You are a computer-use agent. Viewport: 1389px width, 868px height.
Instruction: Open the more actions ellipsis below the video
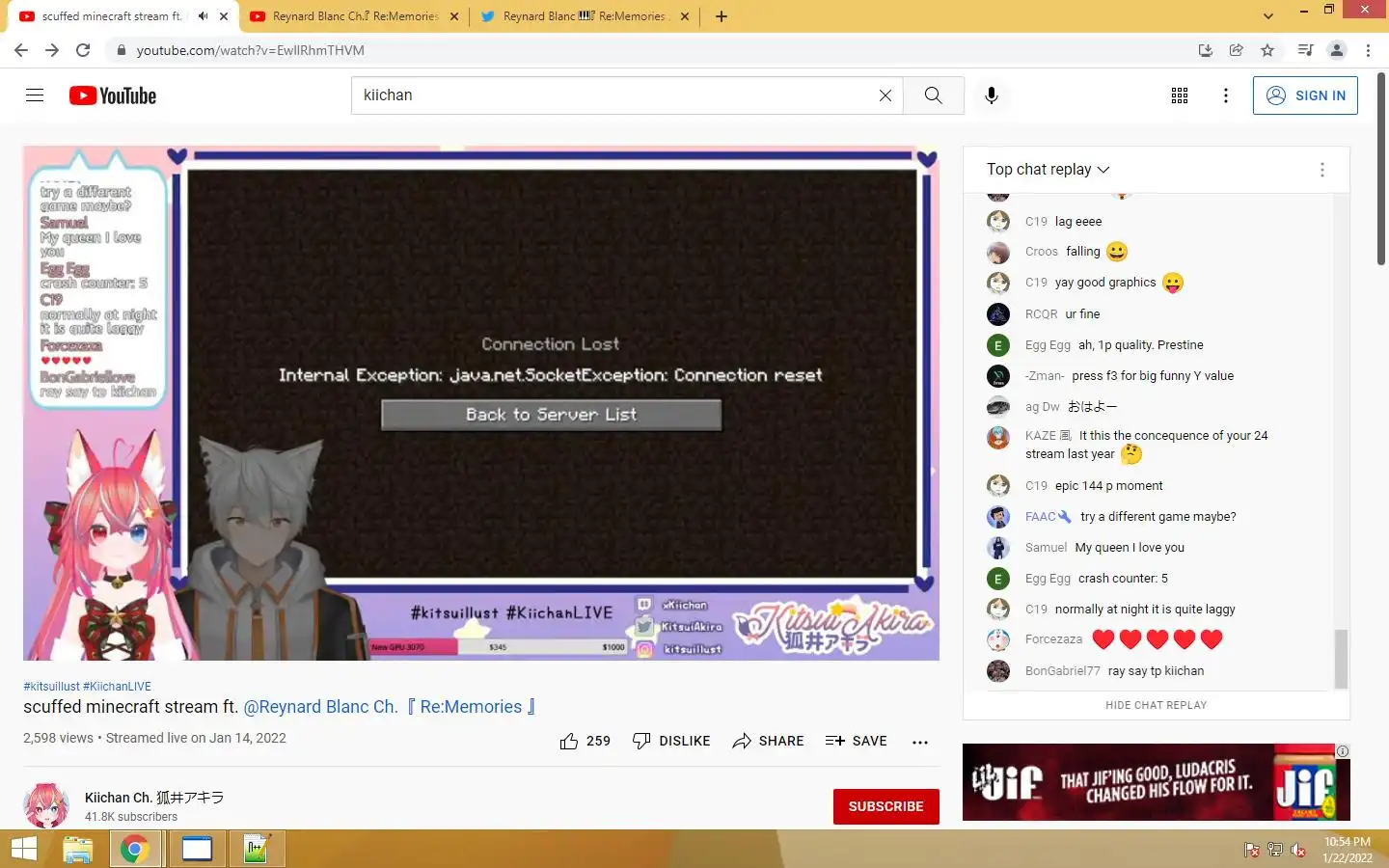pyautogui.click(x=920, y=742)
